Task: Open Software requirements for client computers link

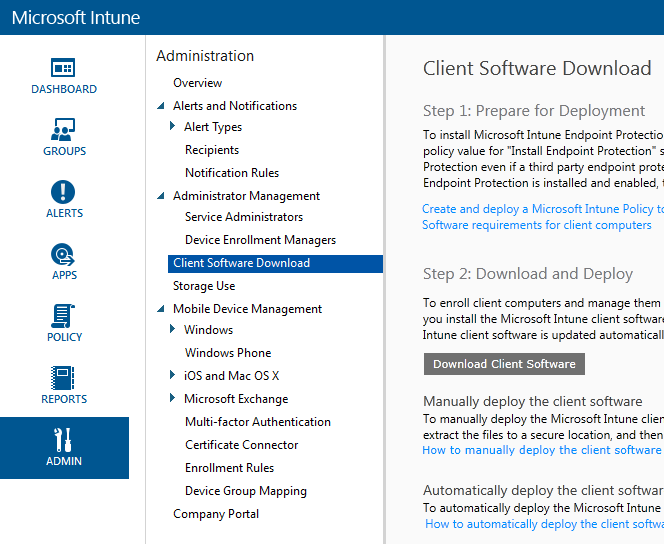Action: tap(537, 225)
